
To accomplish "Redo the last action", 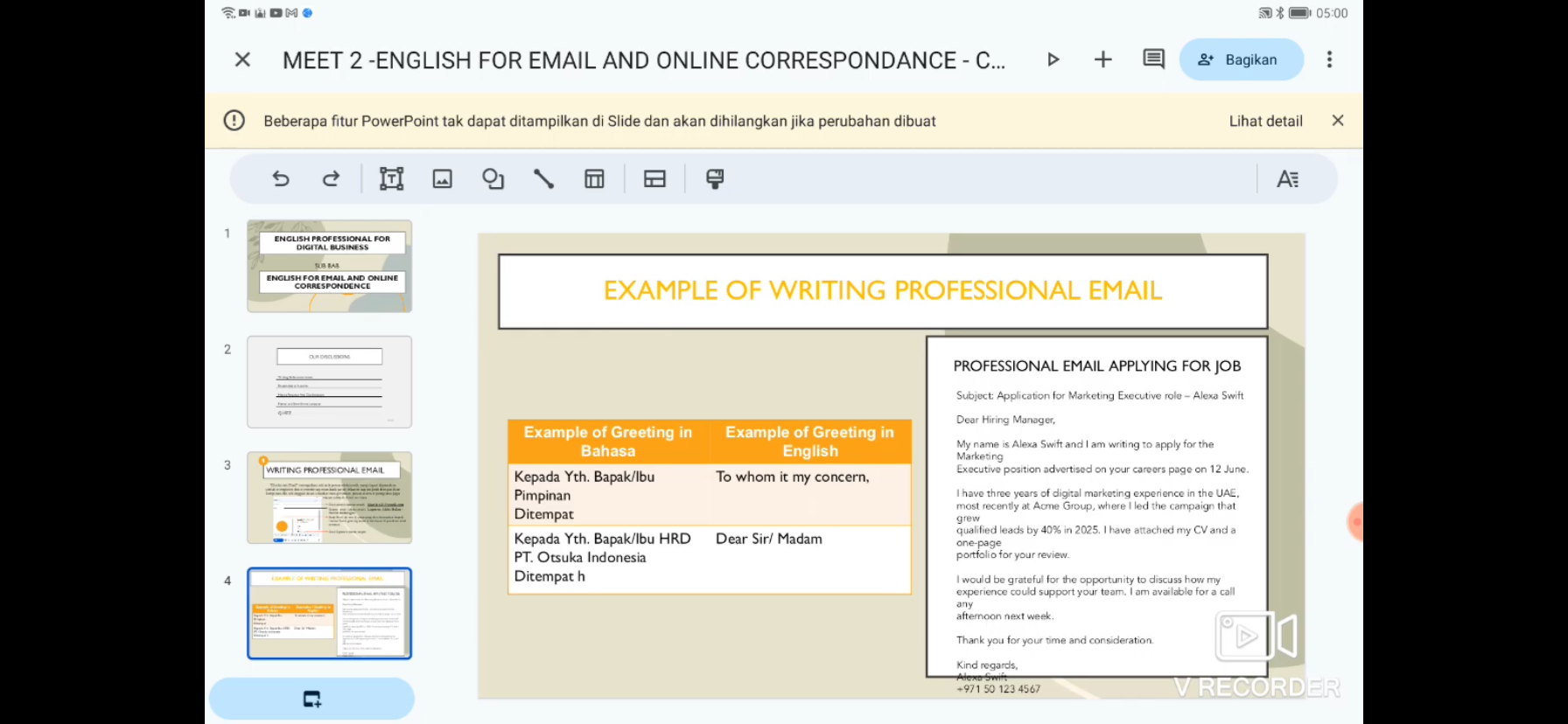I will [331, 179].
